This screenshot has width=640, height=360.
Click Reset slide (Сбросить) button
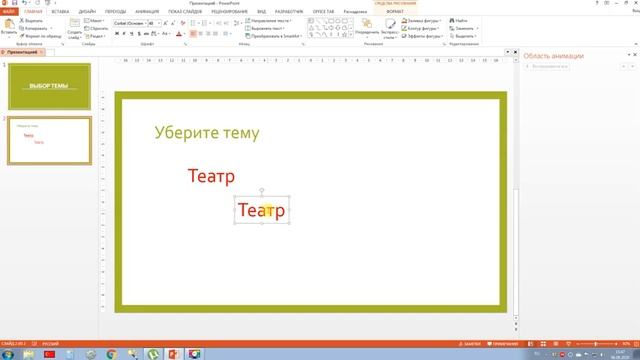pyautogui.click(x=96, y=28)
